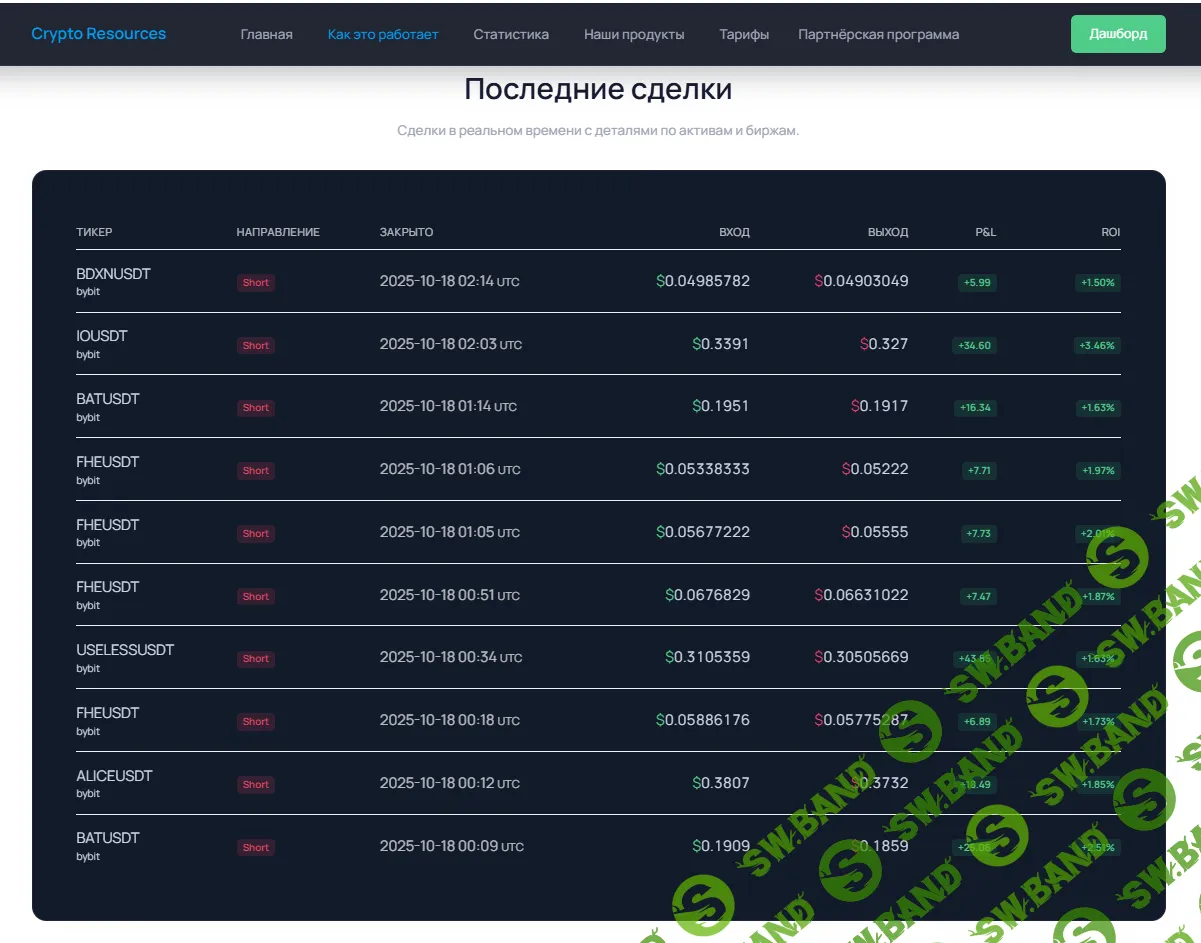Open Наши продукты from navigation

point(633,33)
